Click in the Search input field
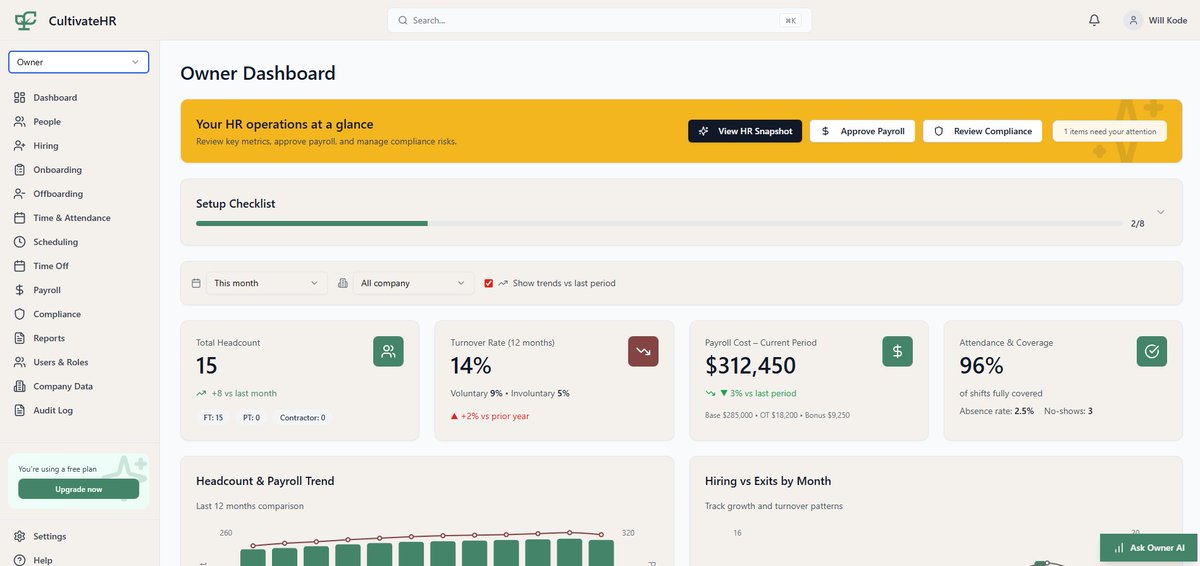Screen dimensions: 1200x566 (600, 20)
